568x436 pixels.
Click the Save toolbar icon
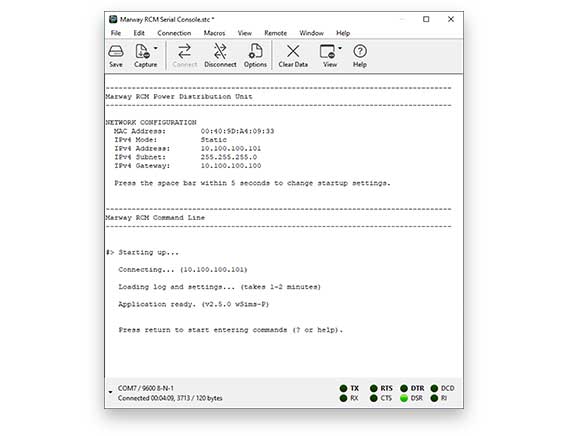pyautogui.click(x=116, y=56)
